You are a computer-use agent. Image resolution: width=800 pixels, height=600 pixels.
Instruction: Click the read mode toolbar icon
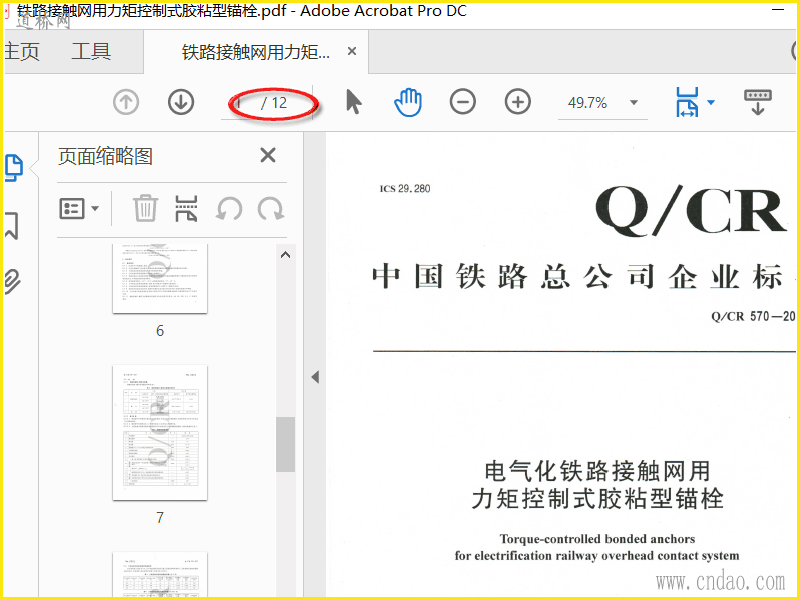[758, 102]
